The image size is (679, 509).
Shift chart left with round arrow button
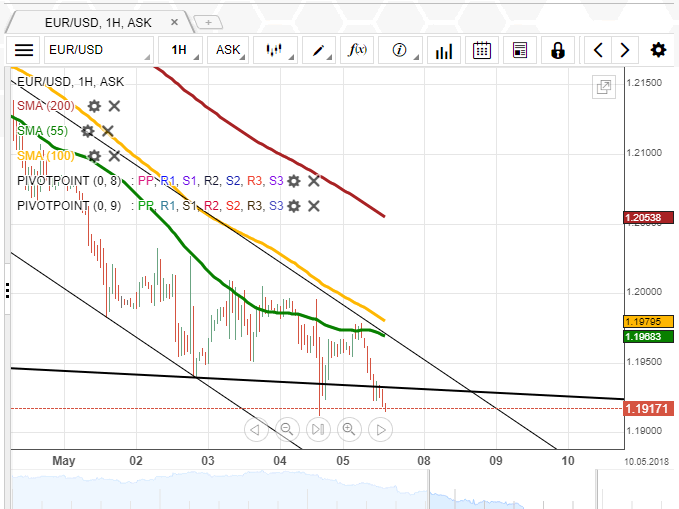[256, 430]
